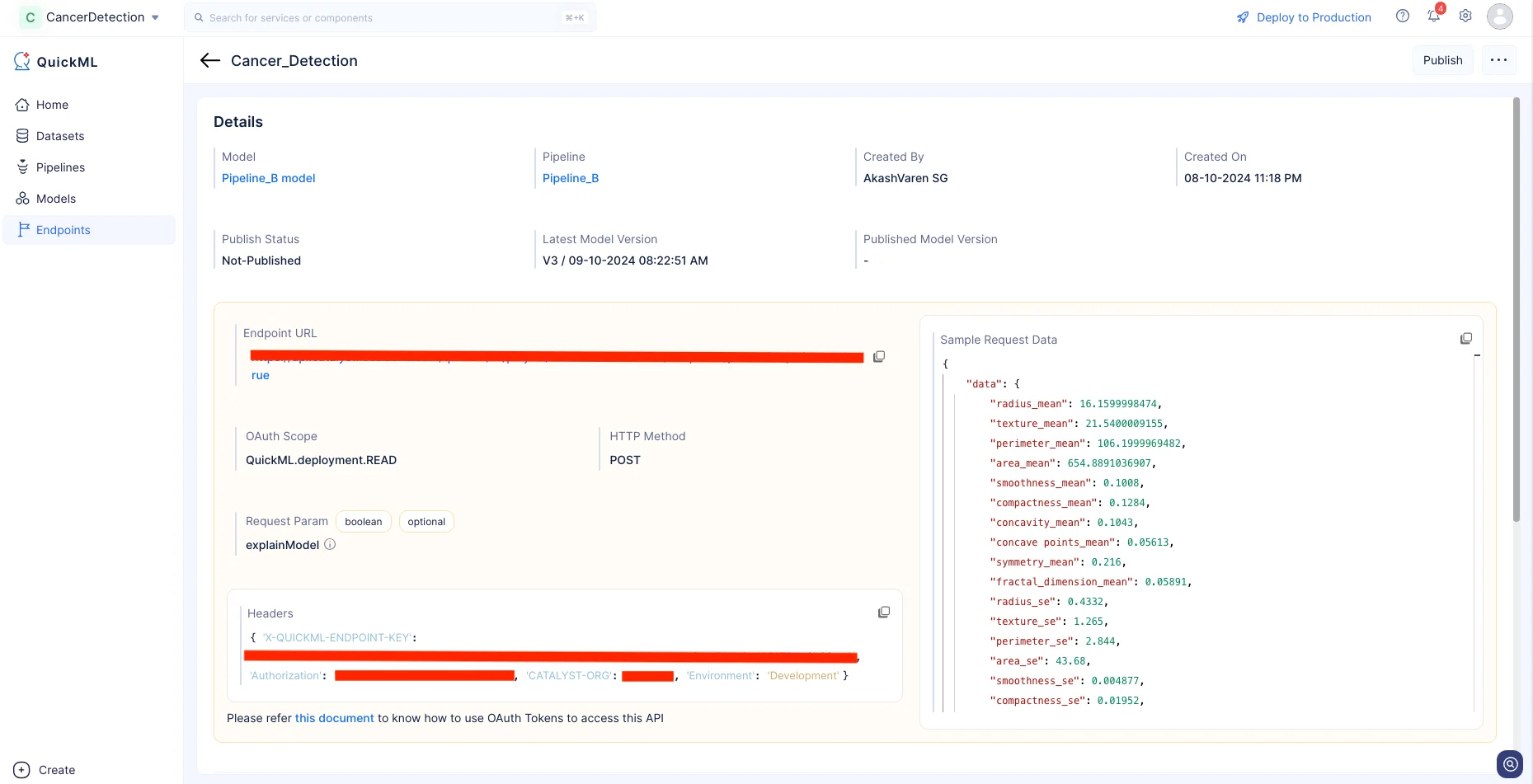This screenshot has height=784, width=1533.
Task: Open the help question mark icon
Action: coord(1402,16)
